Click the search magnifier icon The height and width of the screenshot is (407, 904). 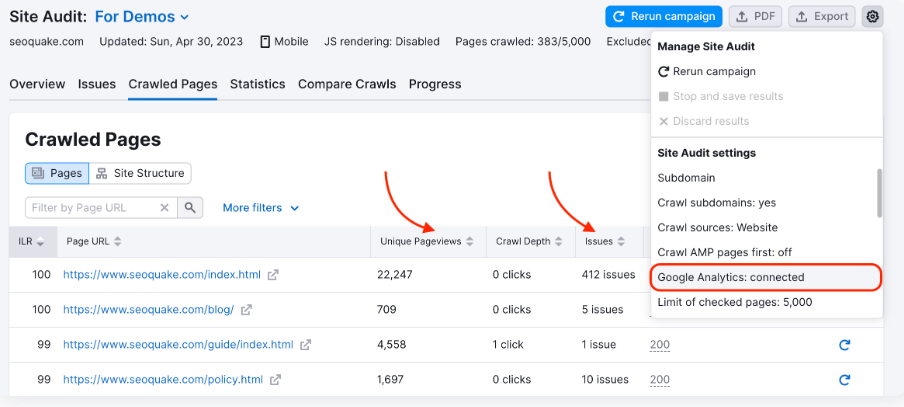point(190,208)
